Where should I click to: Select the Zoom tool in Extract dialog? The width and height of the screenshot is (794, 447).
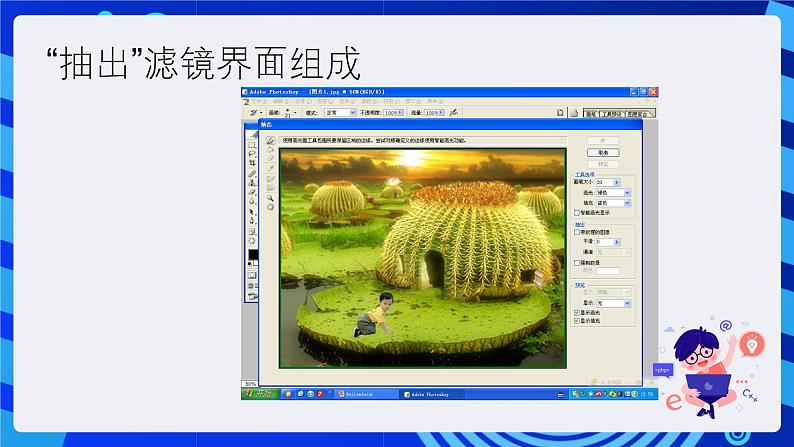270,198
